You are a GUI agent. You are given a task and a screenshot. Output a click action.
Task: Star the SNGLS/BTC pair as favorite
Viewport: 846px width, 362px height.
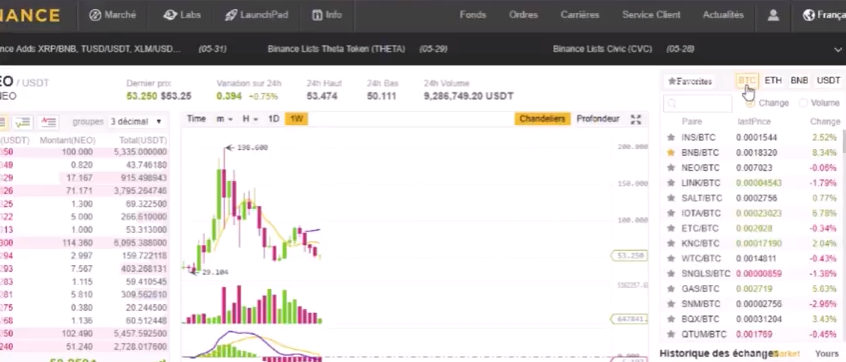point(671,274)
